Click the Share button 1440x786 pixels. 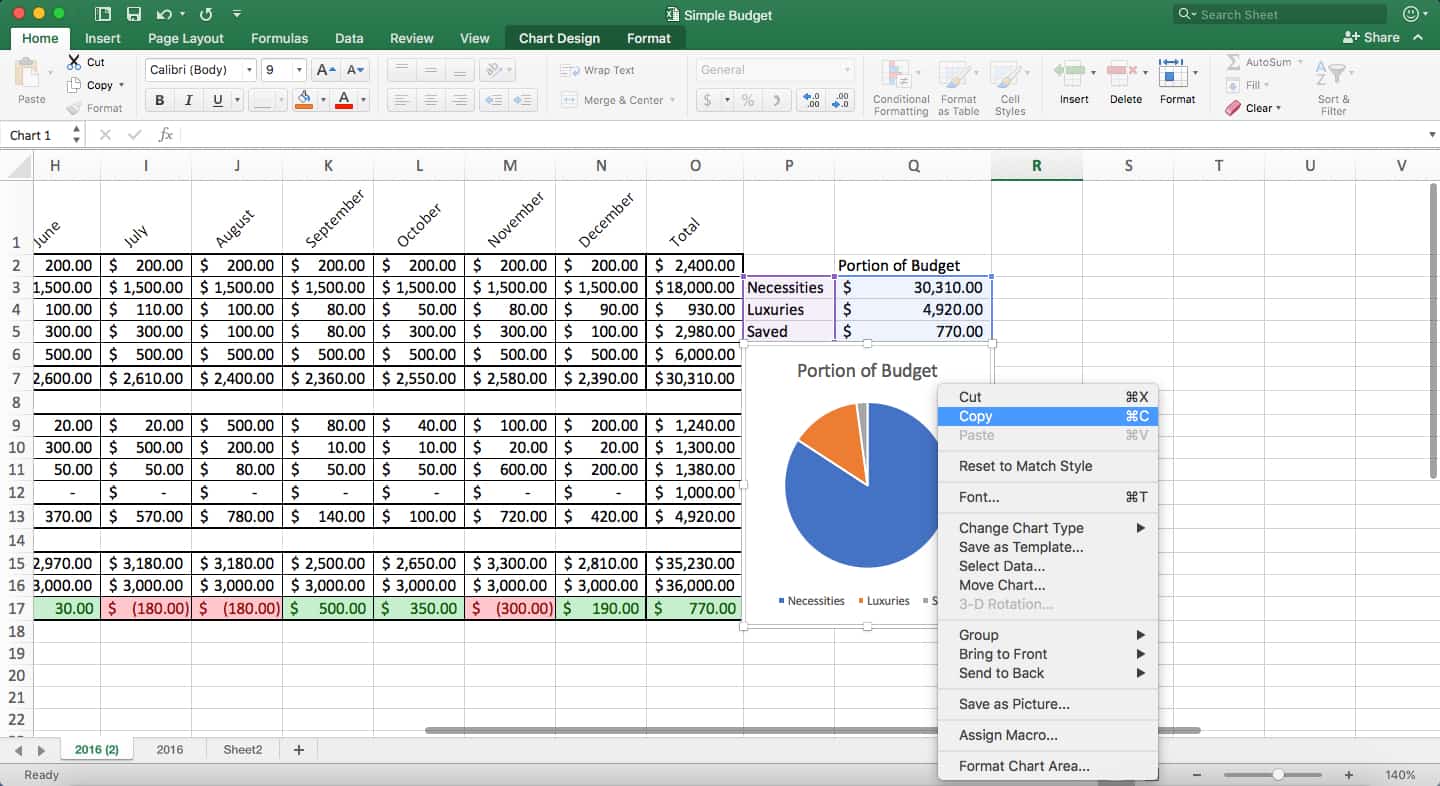[x=1371, y=37]
